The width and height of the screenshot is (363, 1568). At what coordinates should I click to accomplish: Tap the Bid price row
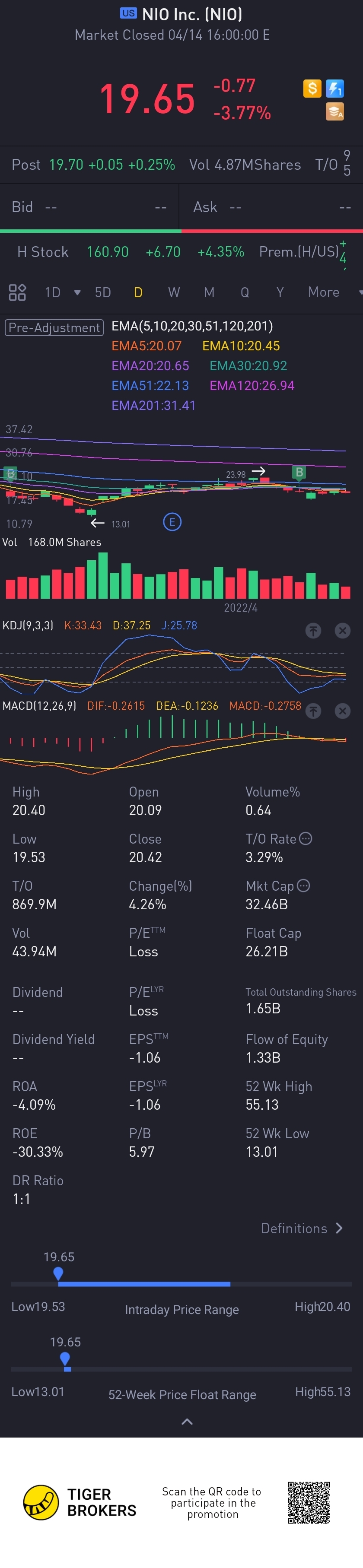tap(89, 207)
